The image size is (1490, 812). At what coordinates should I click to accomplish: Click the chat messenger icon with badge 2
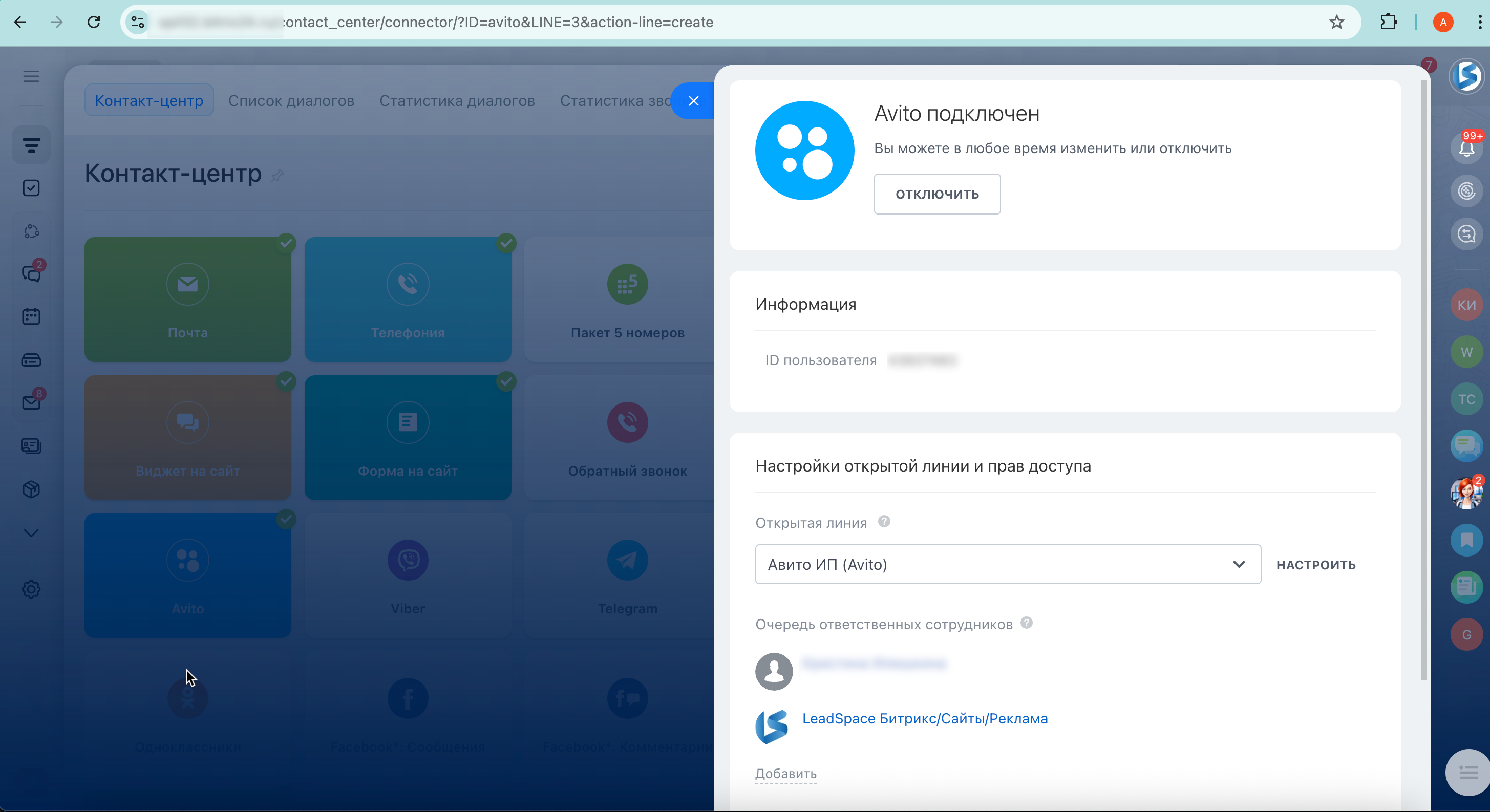coord(31,273)
